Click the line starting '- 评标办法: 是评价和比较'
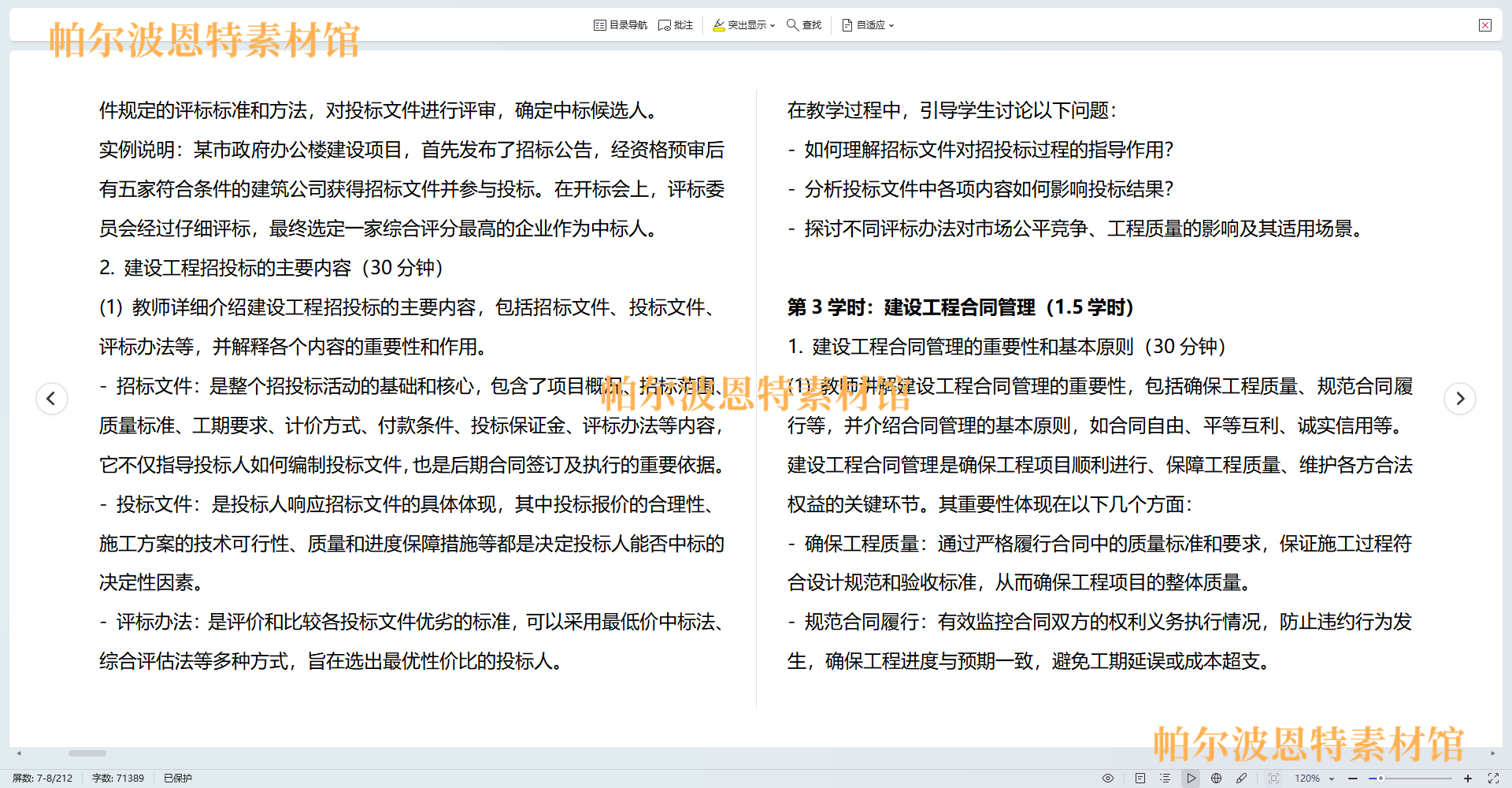1512x788 pixels. coord(412,623)
